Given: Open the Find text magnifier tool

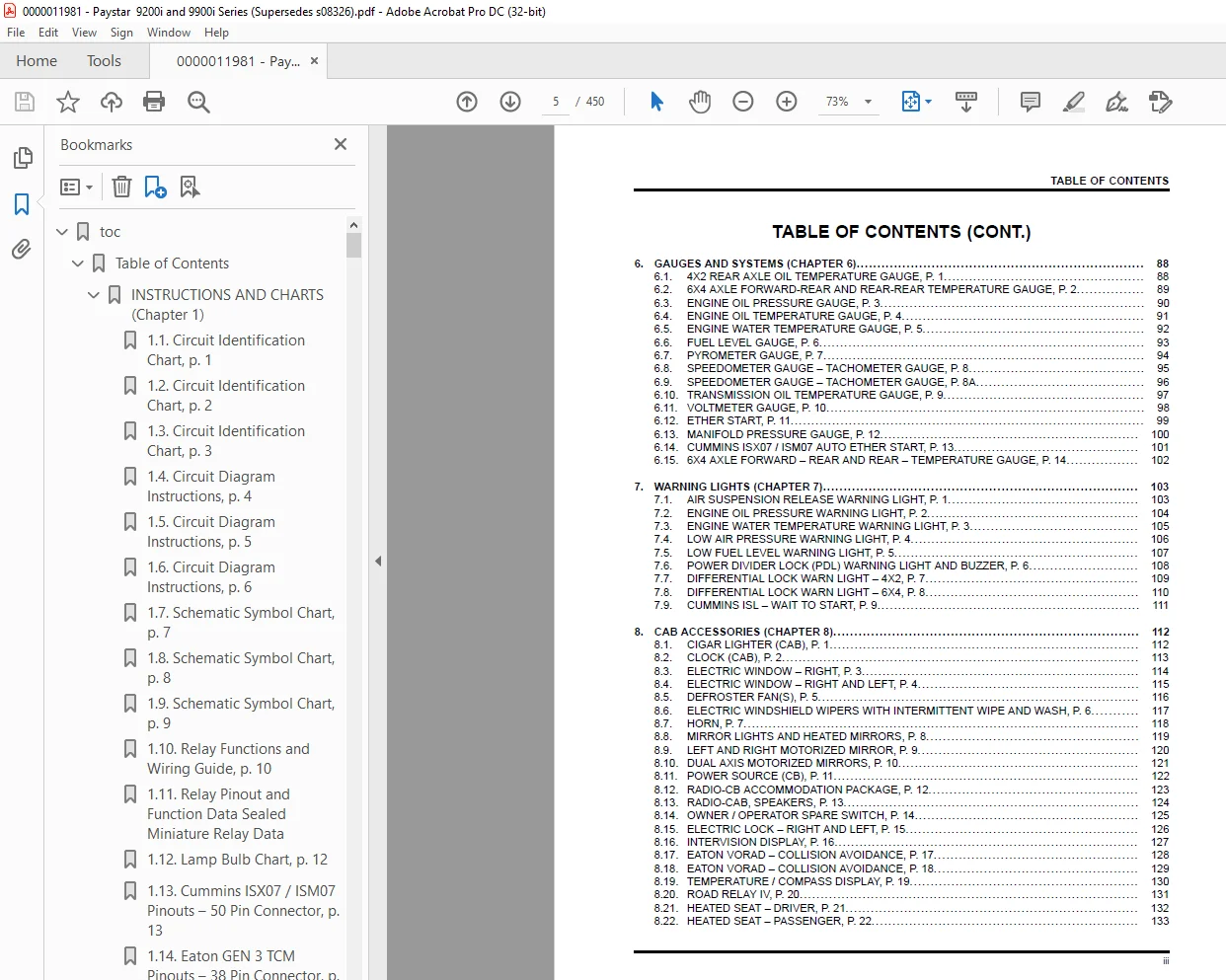Looking at the screenshot, I should [198, 102].
